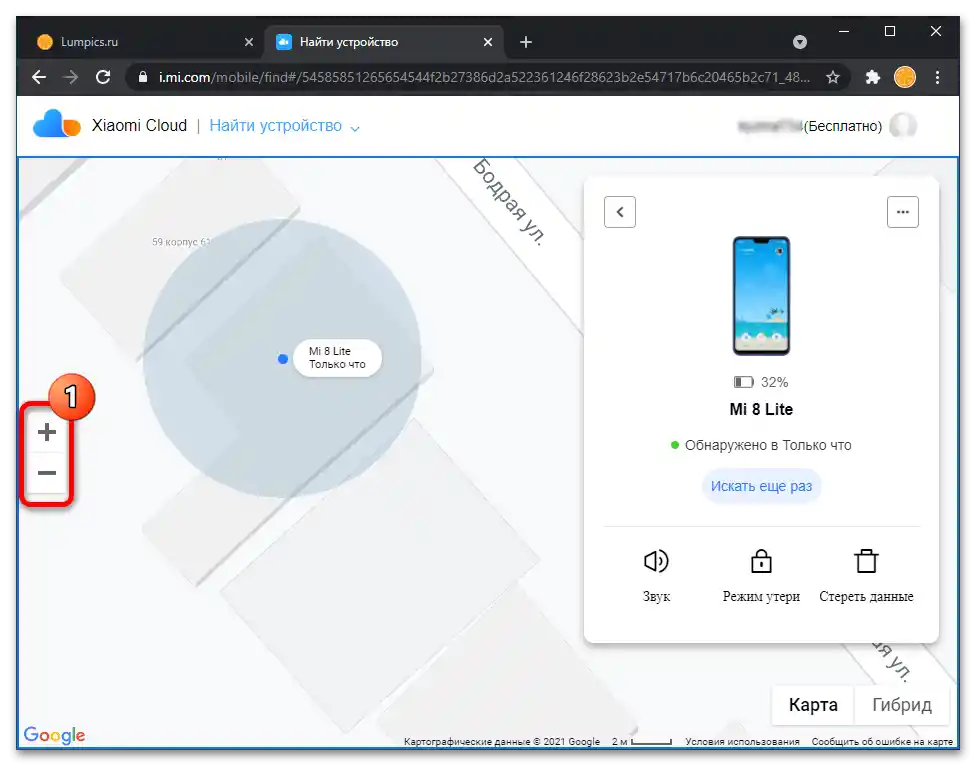976x766 pixels.
Task: Open the three-dots device options menu
Action: (x=903, y=212)
